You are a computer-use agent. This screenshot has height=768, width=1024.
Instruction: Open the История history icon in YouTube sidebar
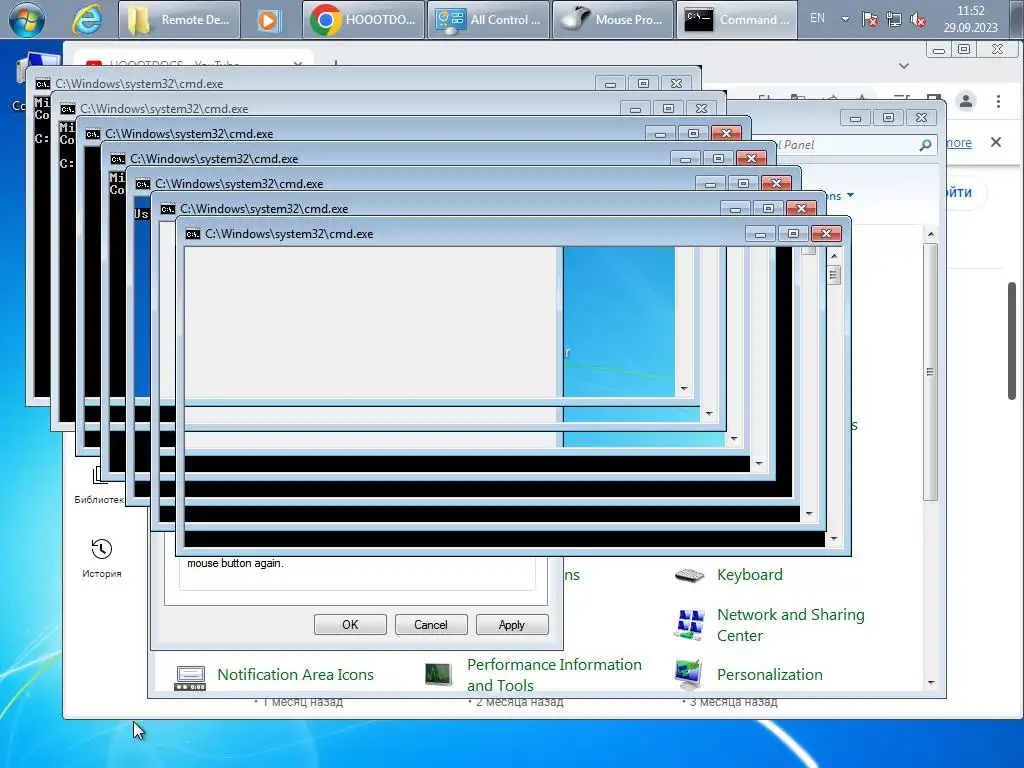tap(102, 549)
